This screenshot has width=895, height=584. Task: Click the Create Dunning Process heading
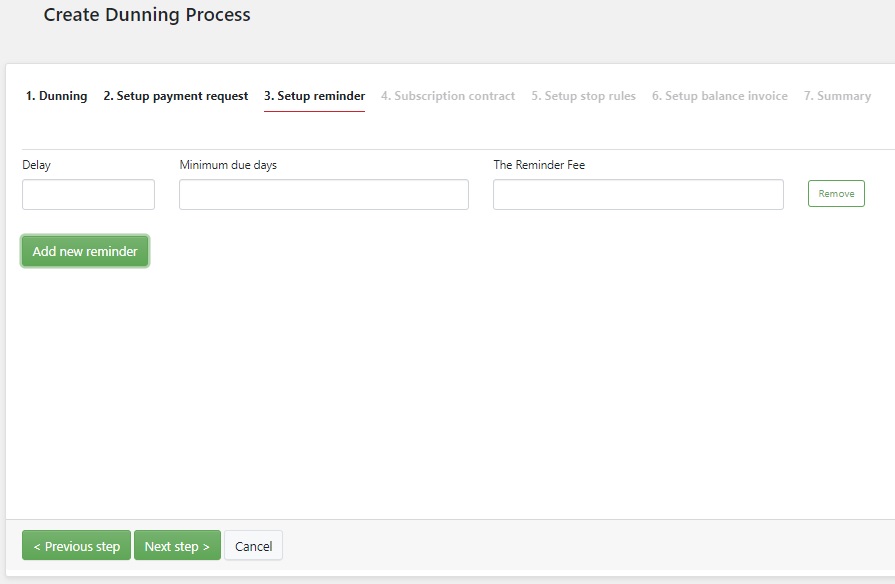147,15
